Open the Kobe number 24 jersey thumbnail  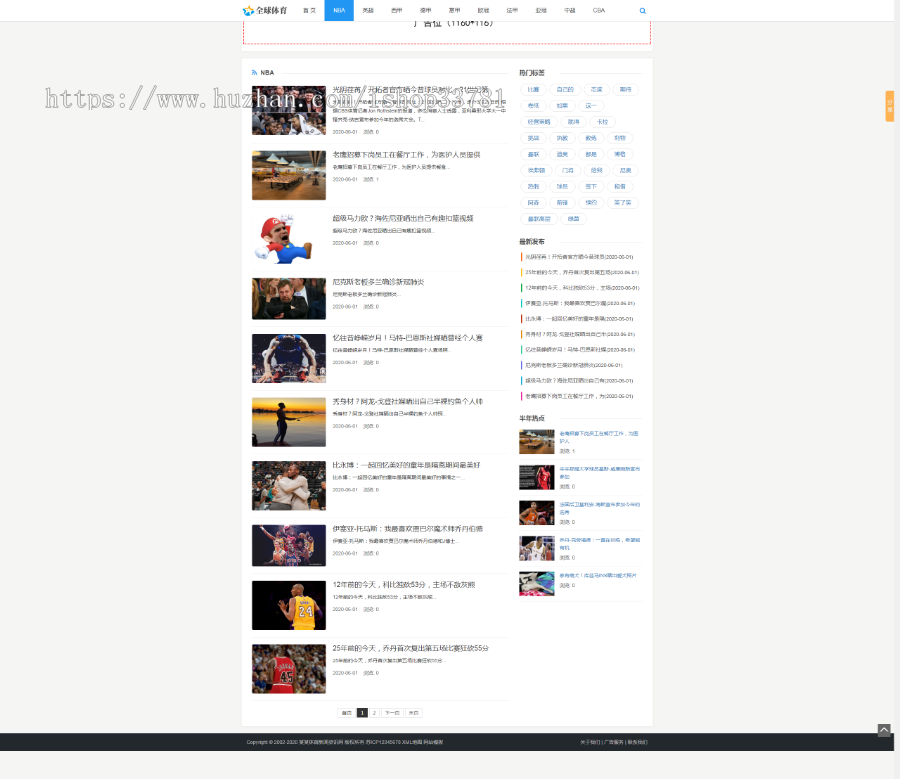288,605
